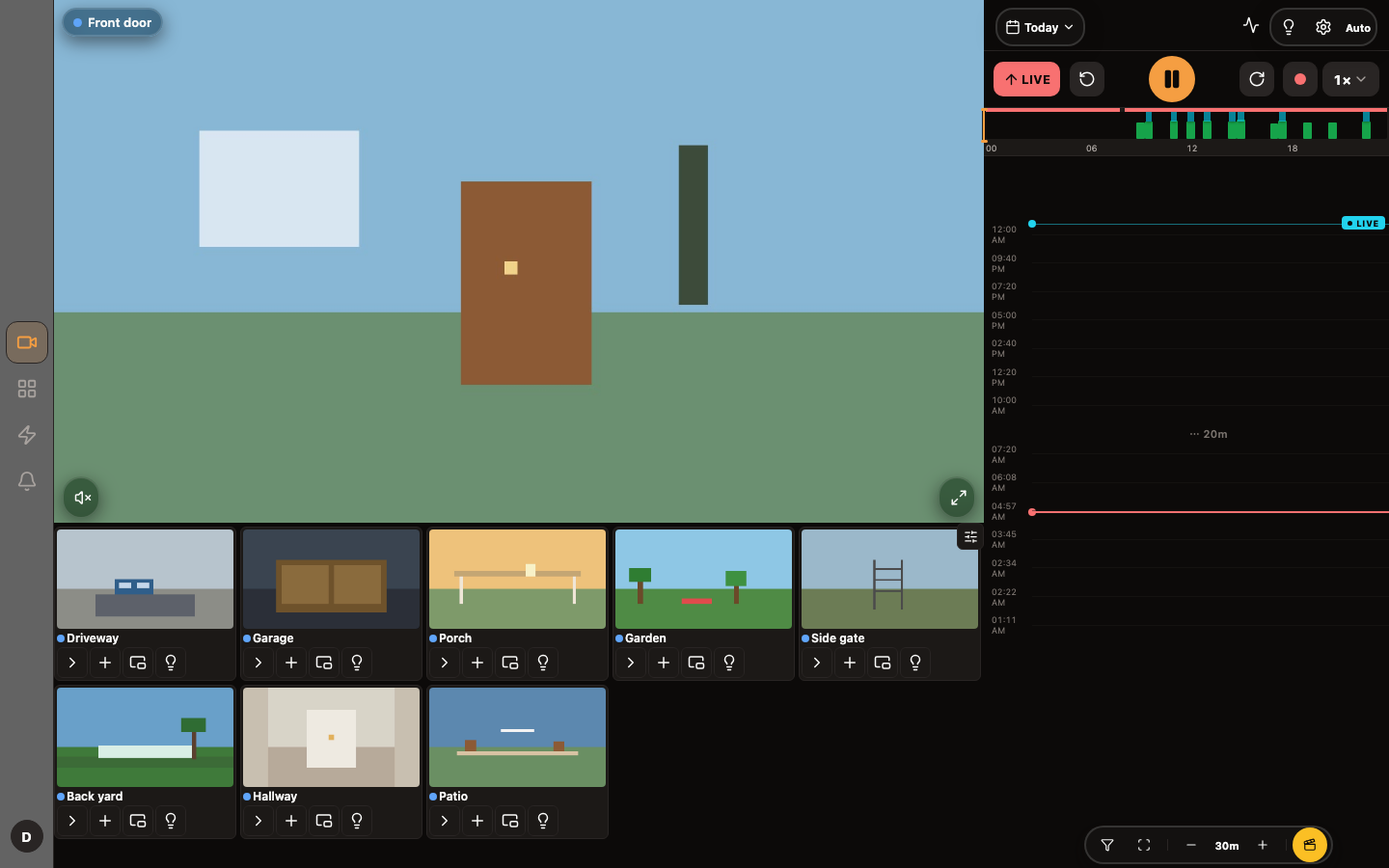
Task: Rewind with the counter-clockwise arrow button
Action: point(1087,79)
